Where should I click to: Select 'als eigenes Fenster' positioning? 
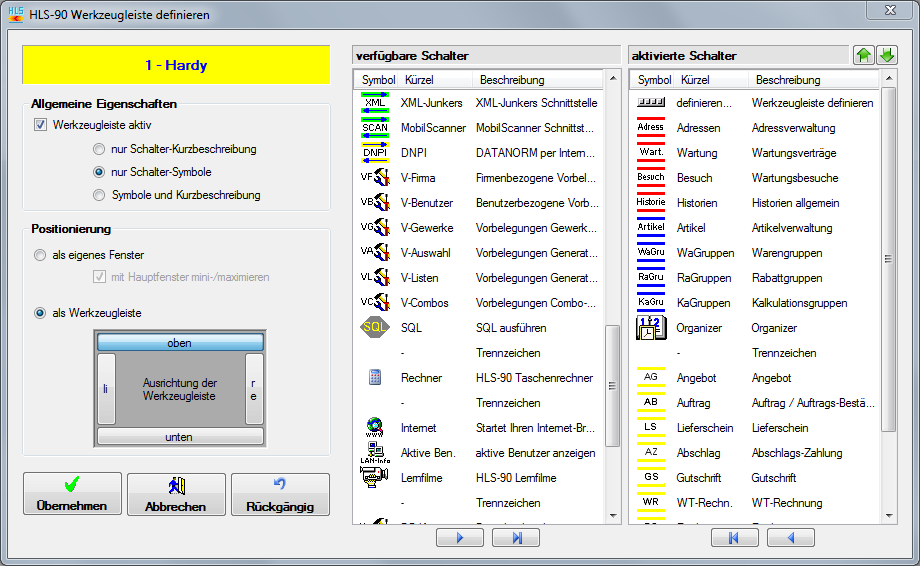click(x=41, y=255)
